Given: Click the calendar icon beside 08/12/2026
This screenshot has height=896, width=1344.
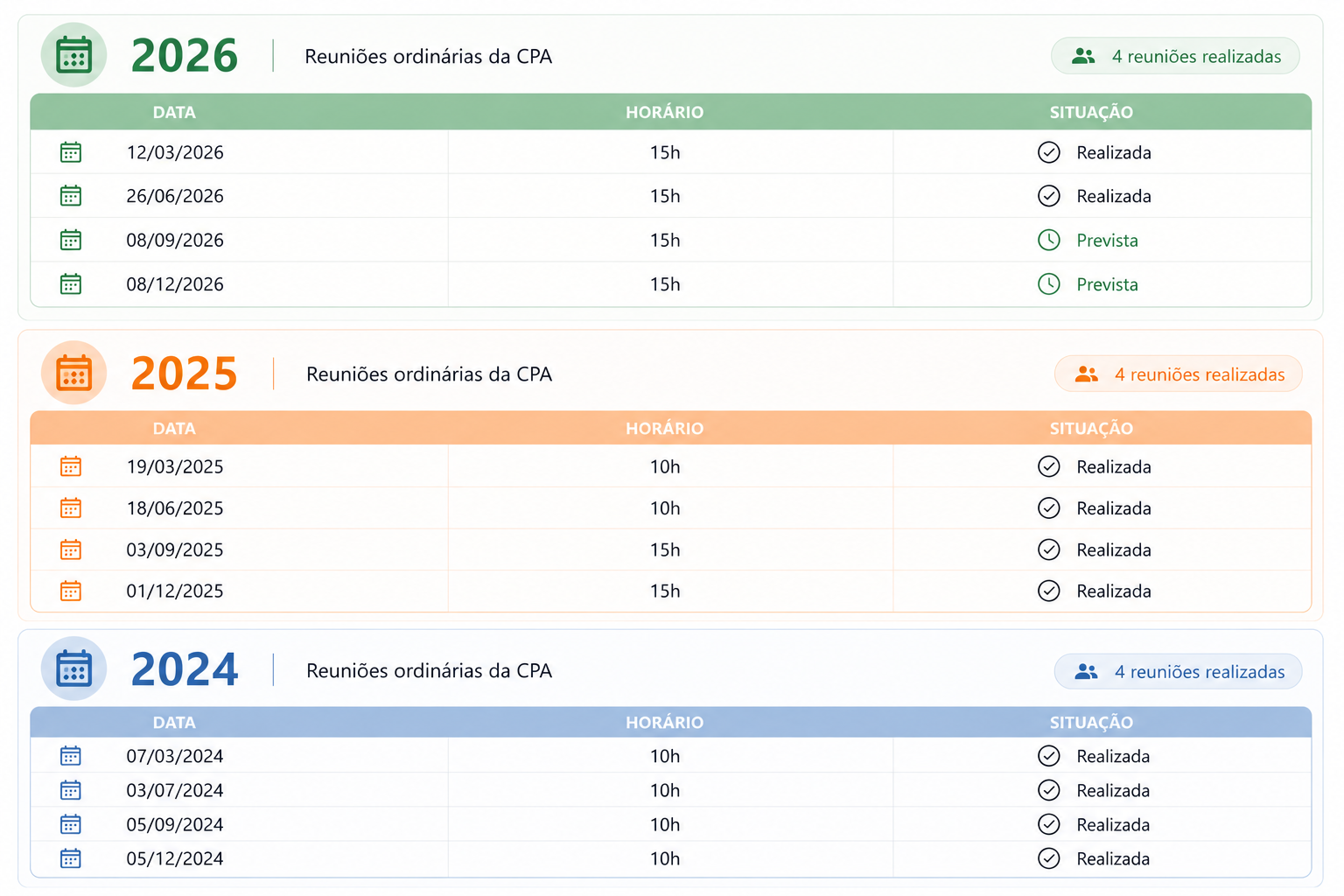Looking at the screenshot, I should pyautogui.click(x=71, y=284).
